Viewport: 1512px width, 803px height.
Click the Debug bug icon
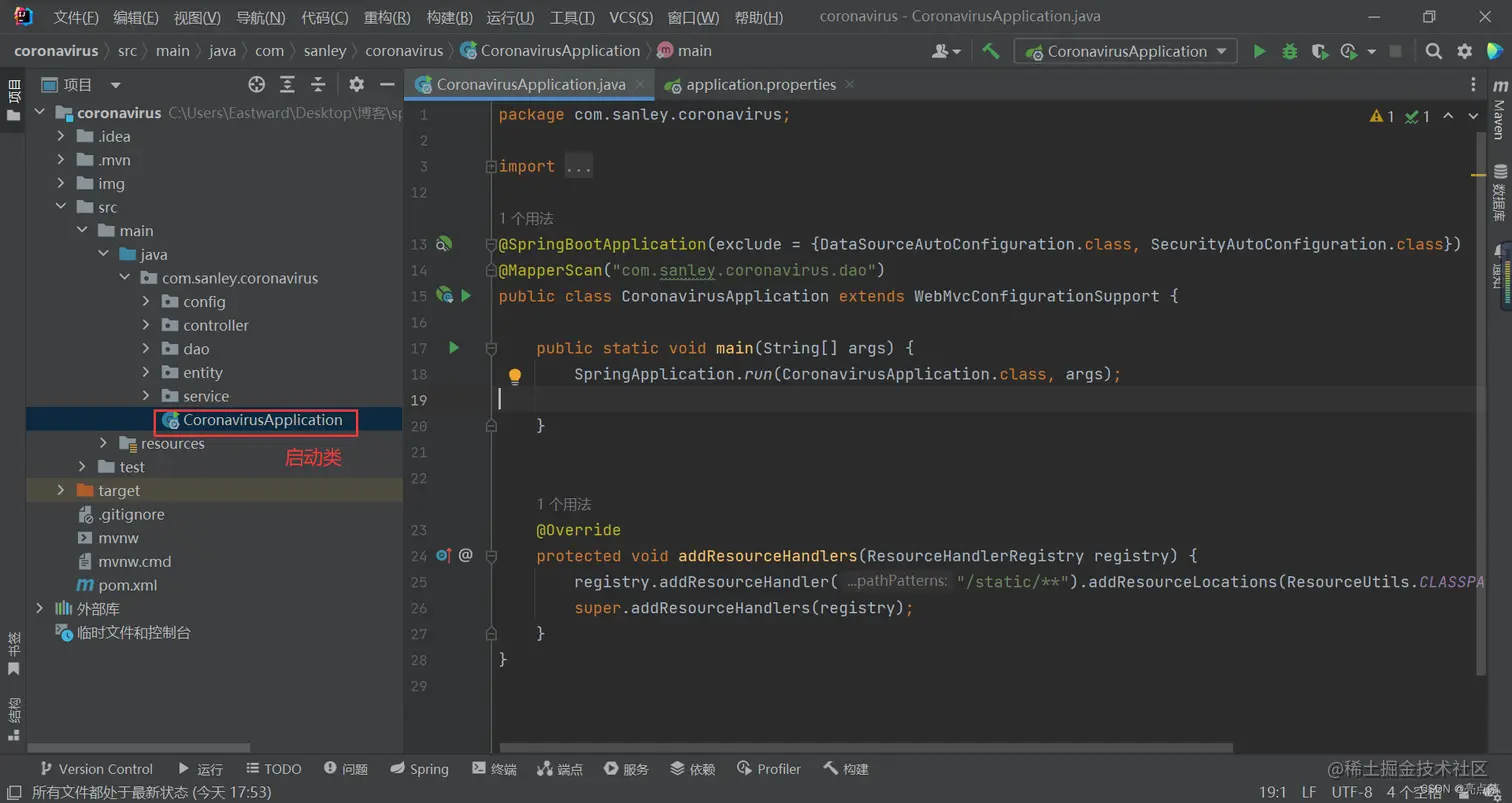click(x=1290, y=51)
